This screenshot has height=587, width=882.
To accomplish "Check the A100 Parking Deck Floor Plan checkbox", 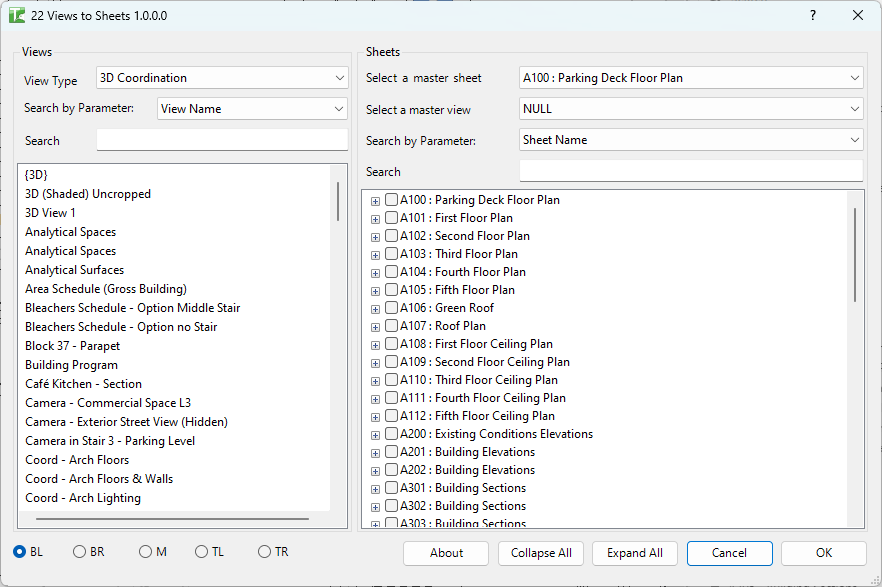I will [x=390, y=200].
